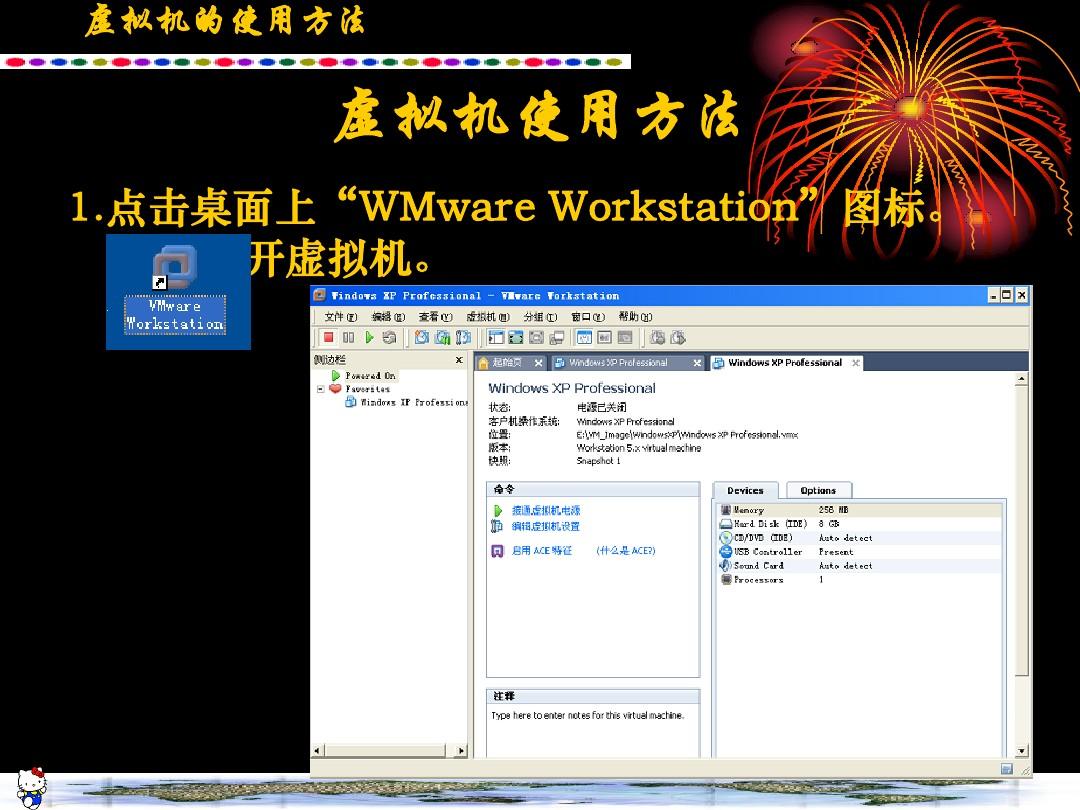Click the .vmx file location path
This screenshot has height=810, width=1080.
[x=687, y=435]
